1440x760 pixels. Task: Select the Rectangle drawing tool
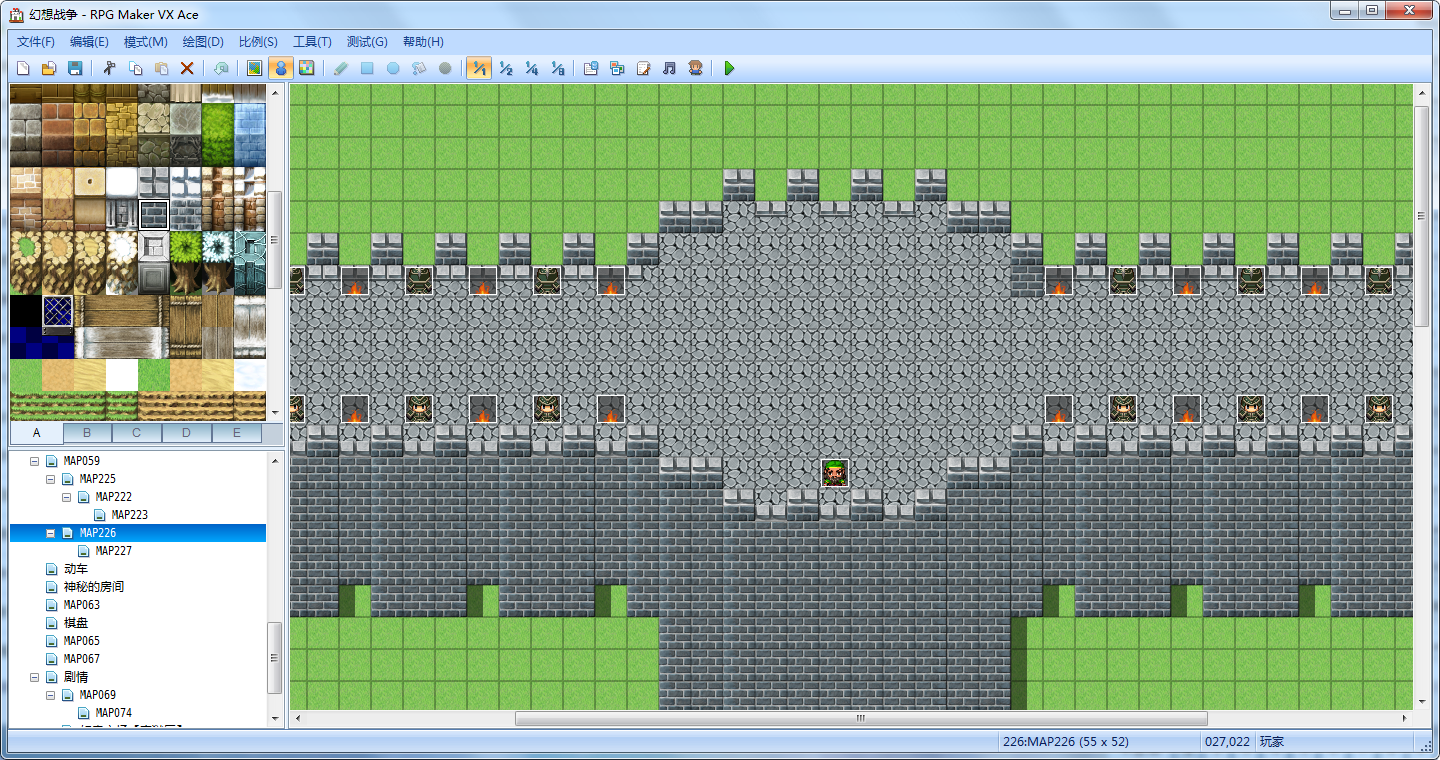(367, 68)
